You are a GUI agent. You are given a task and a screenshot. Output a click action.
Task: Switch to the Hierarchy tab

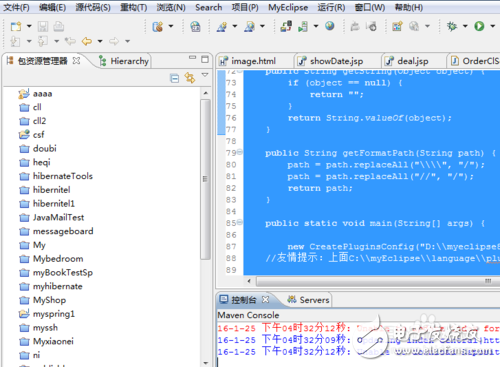(x=124, y=61)
